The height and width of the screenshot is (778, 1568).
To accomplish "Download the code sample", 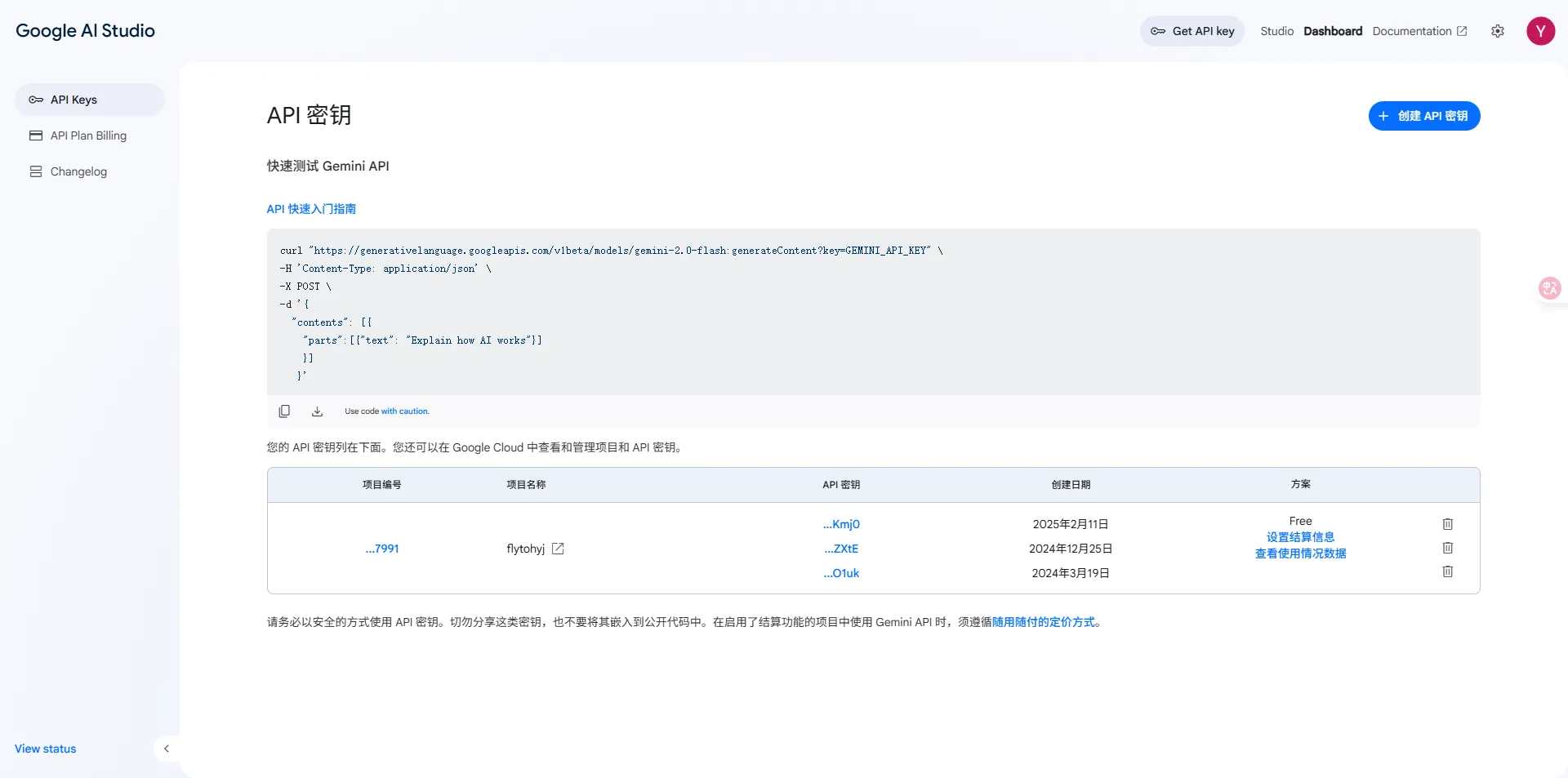I will click(x=317, y=411).
